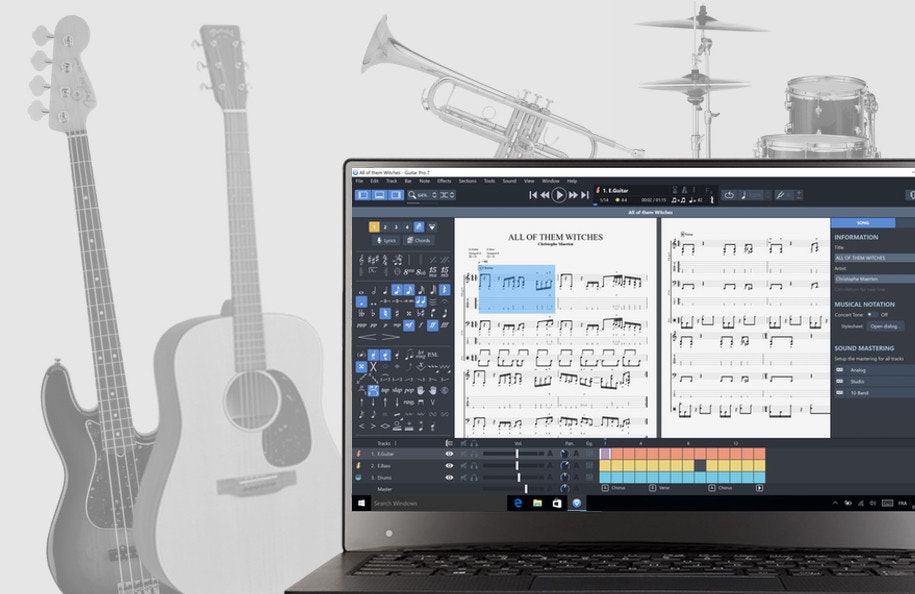This screenshot has width=915, height=594.
Task: Click the Stylesheet Open dialog button
Action: coord(885,326)
